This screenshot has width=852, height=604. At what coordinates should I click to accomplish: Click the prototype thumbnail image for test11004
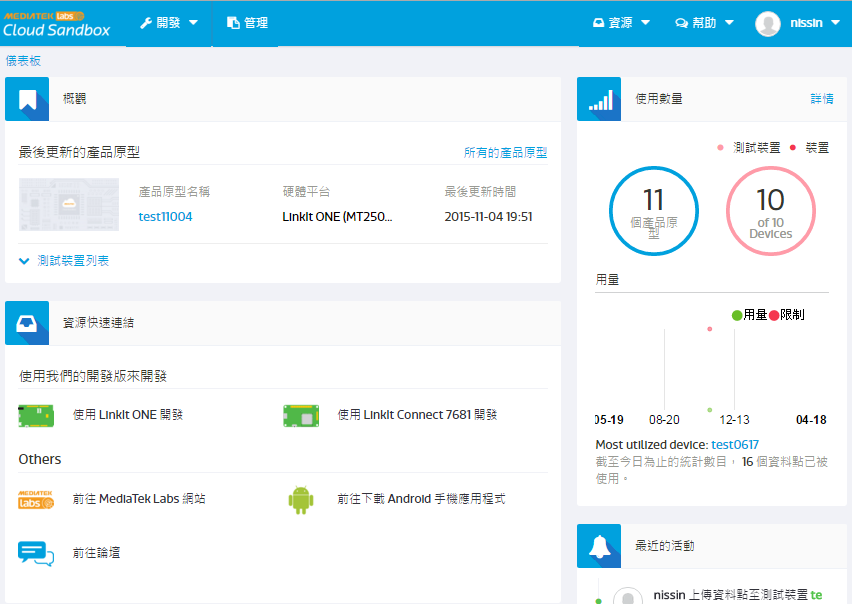click(69, 205)
